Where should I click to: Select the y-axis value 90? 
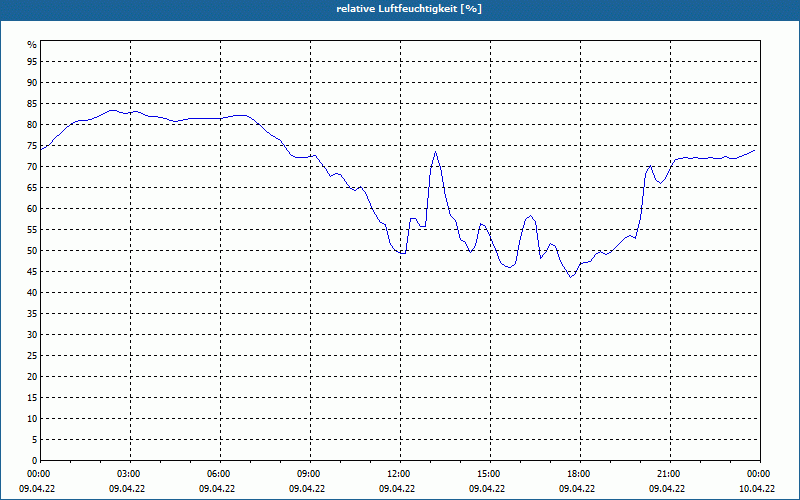(32, 83)
